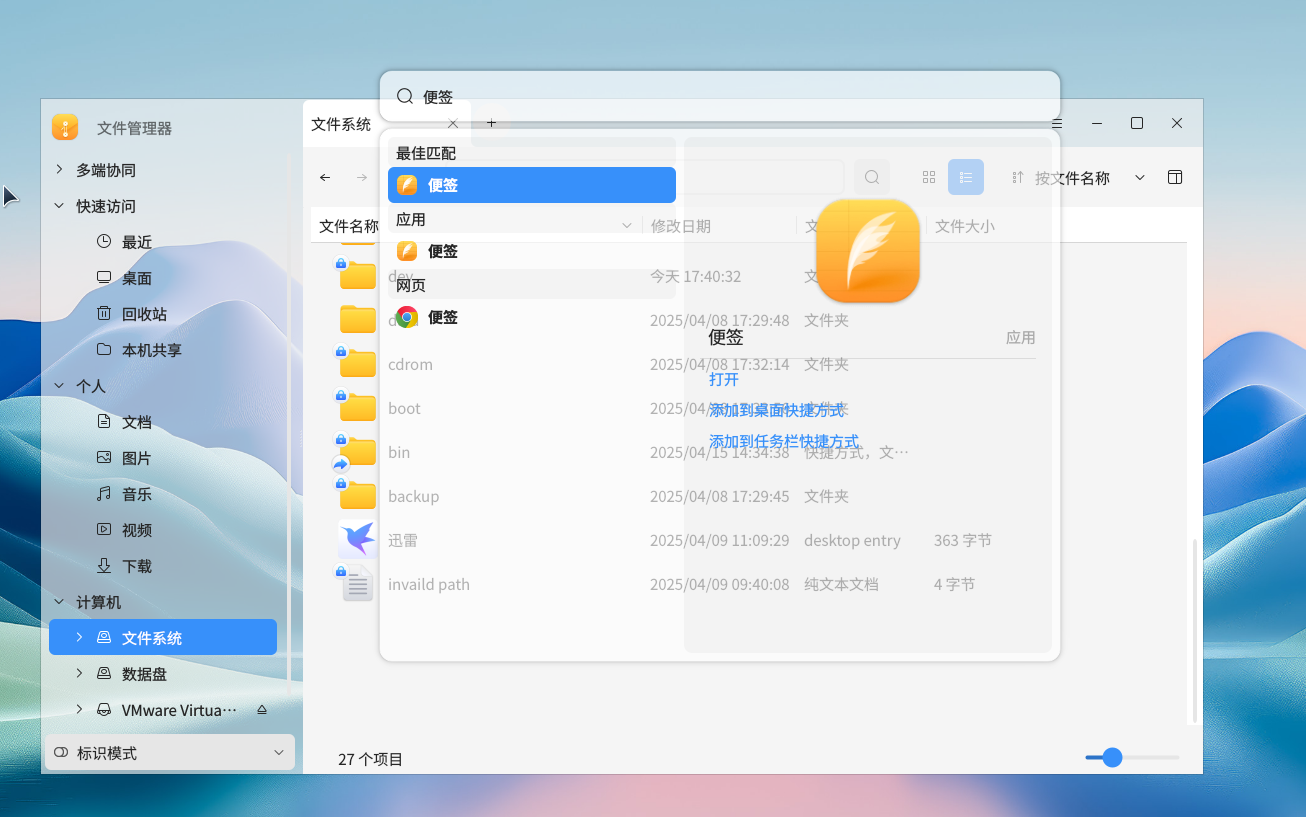Click 打开 to launch 便签
Image resolution: width=1306 pixels, height=817 pixels.
click(x=723, y=379)
